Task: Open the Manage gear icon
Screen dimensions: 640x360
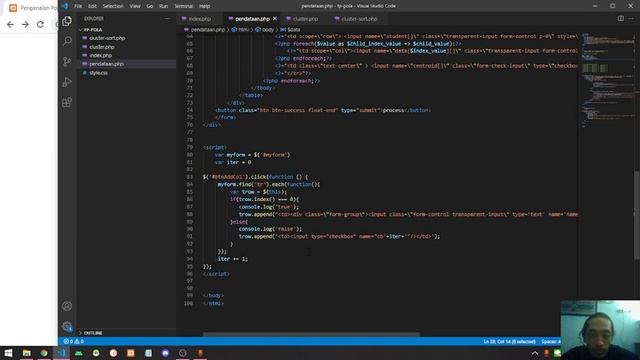Action: click(x=67, y=326)
